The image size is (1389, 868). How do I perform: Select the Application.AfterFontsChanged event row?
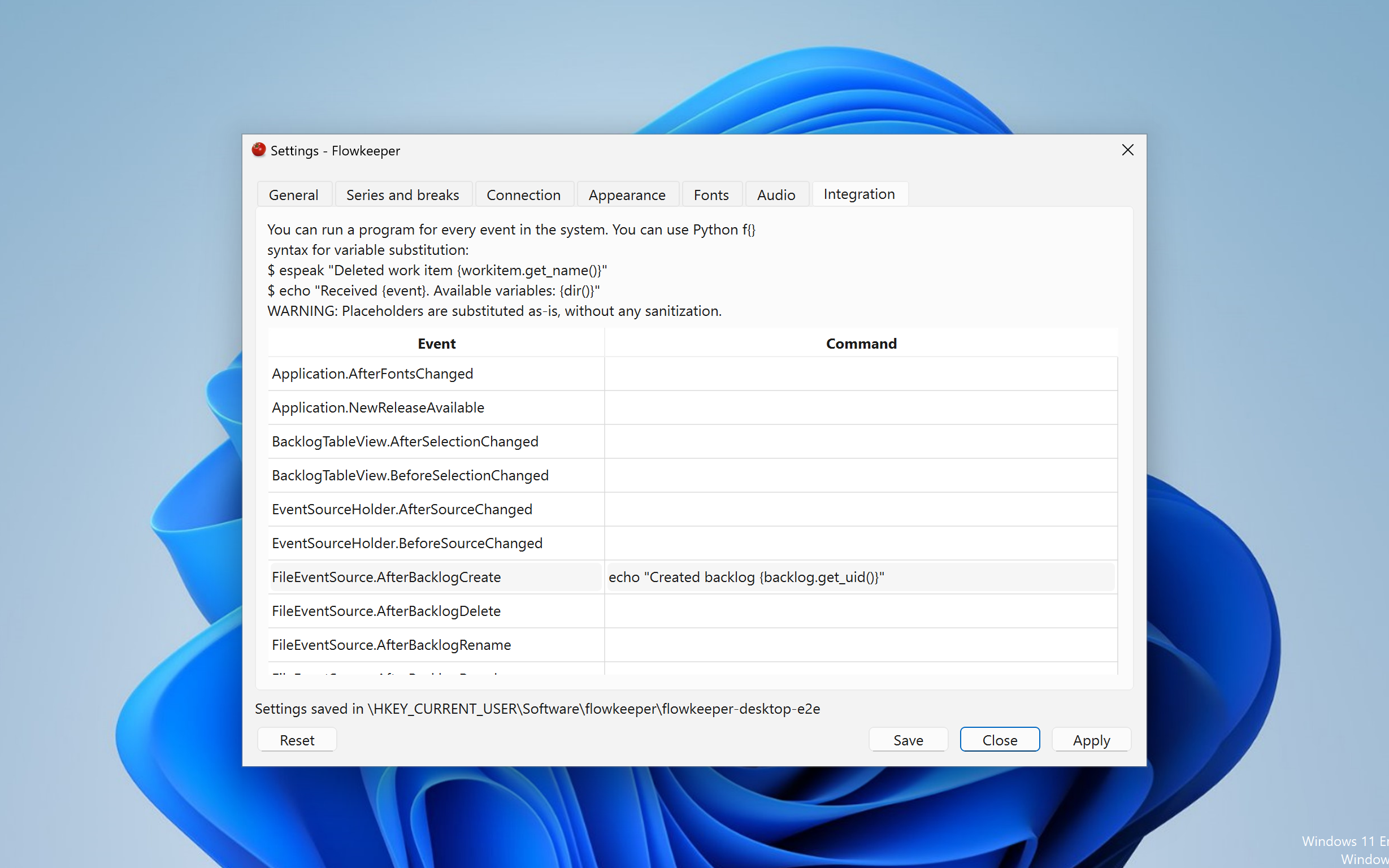pos(436,374)
